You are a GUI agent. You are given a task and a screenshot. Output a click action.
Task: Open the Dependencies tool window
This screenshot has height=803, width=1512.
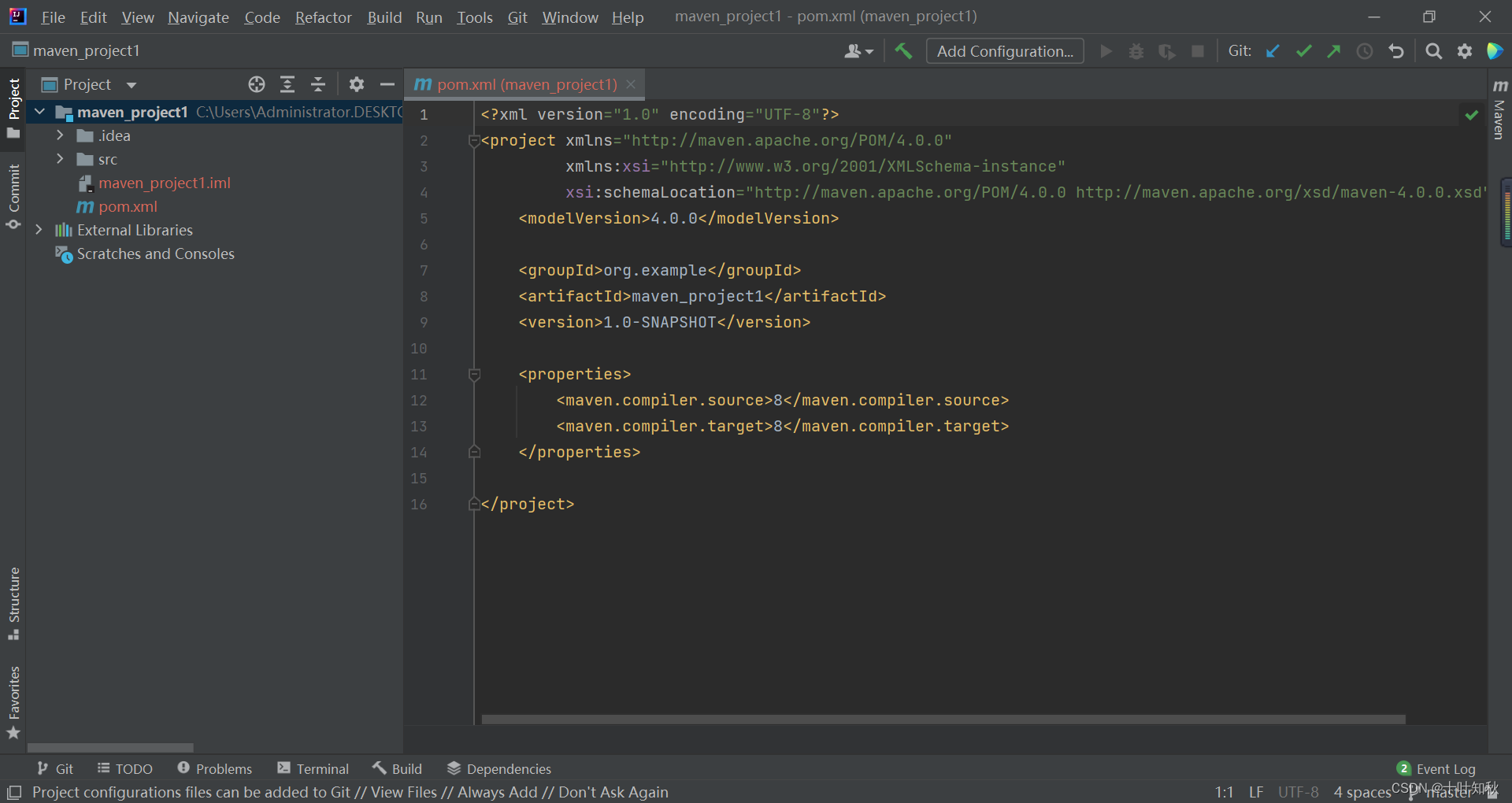(498, 768)
